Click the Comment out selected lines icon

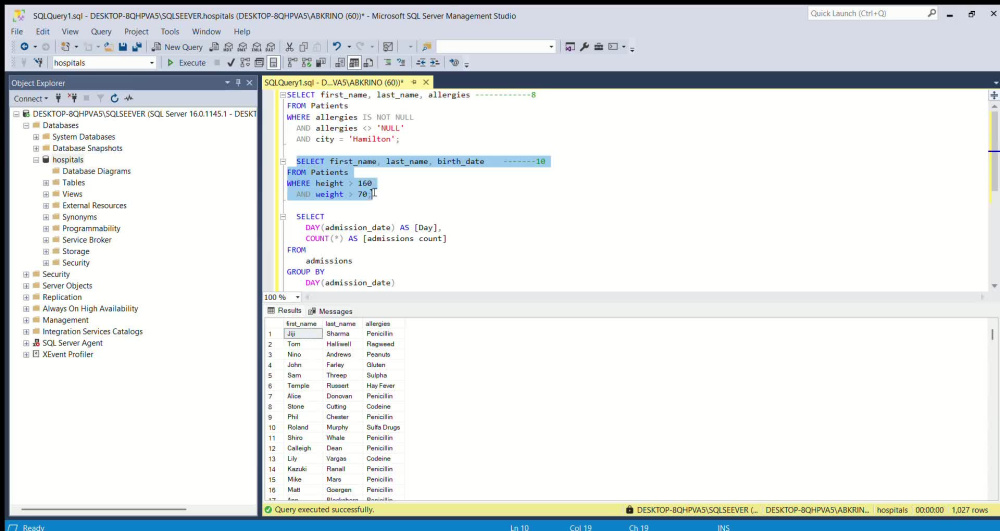[387, 62]
